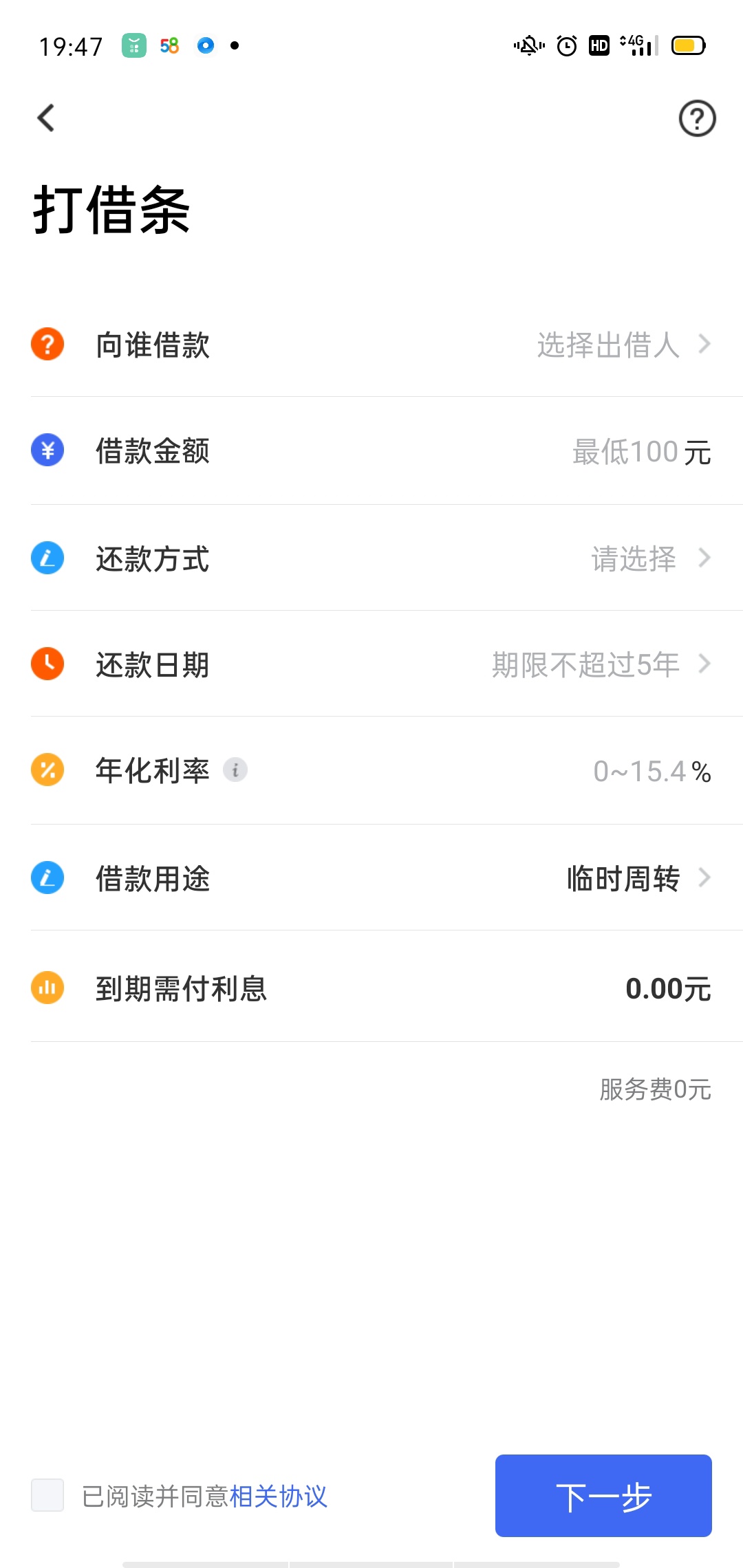Tap the bar chart interest icon
The width and height of the screenshot is (743, 1568).
tap(47, 988)
